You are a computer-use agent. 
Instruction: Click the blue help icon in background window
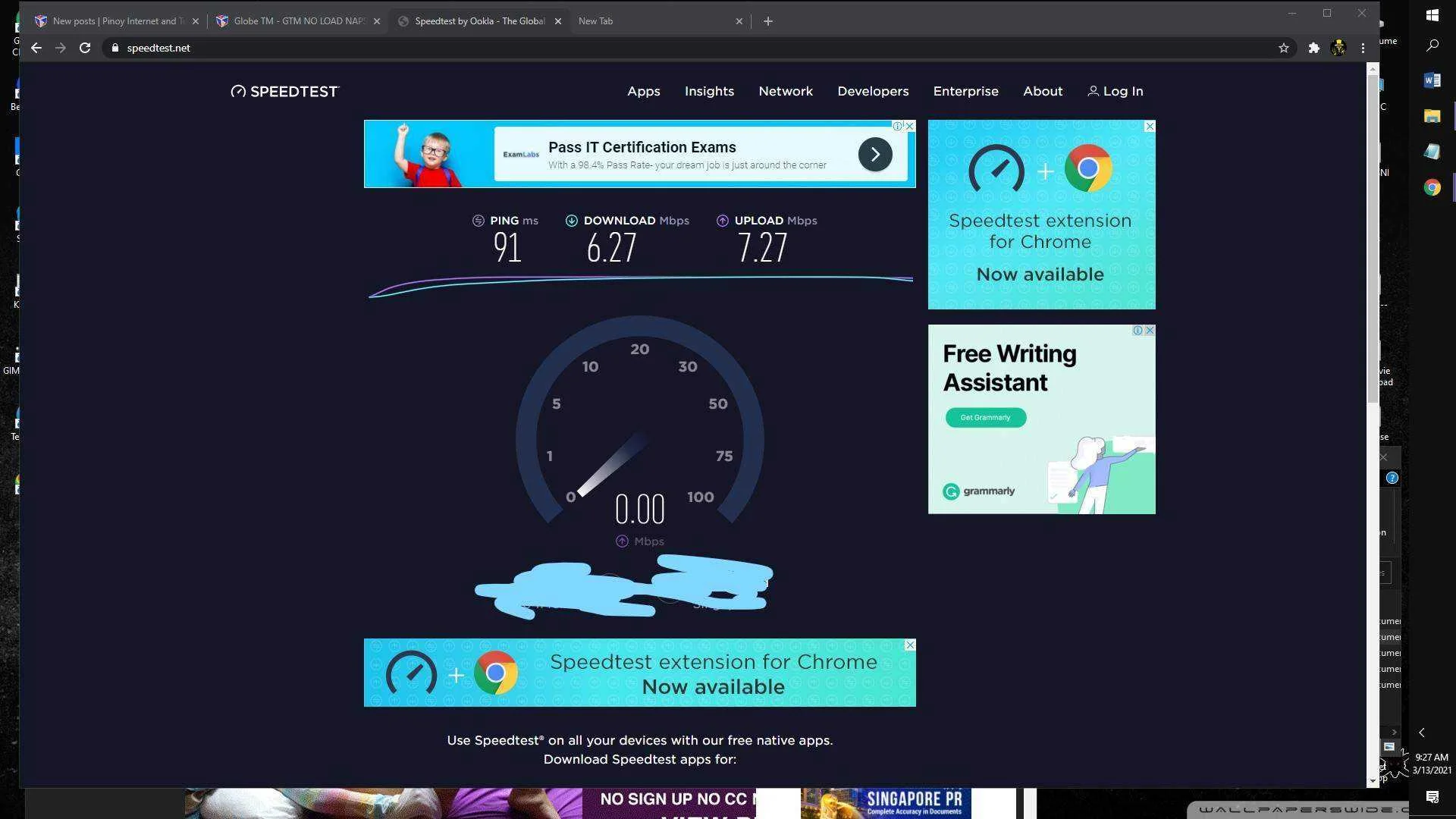point(1392,478)
